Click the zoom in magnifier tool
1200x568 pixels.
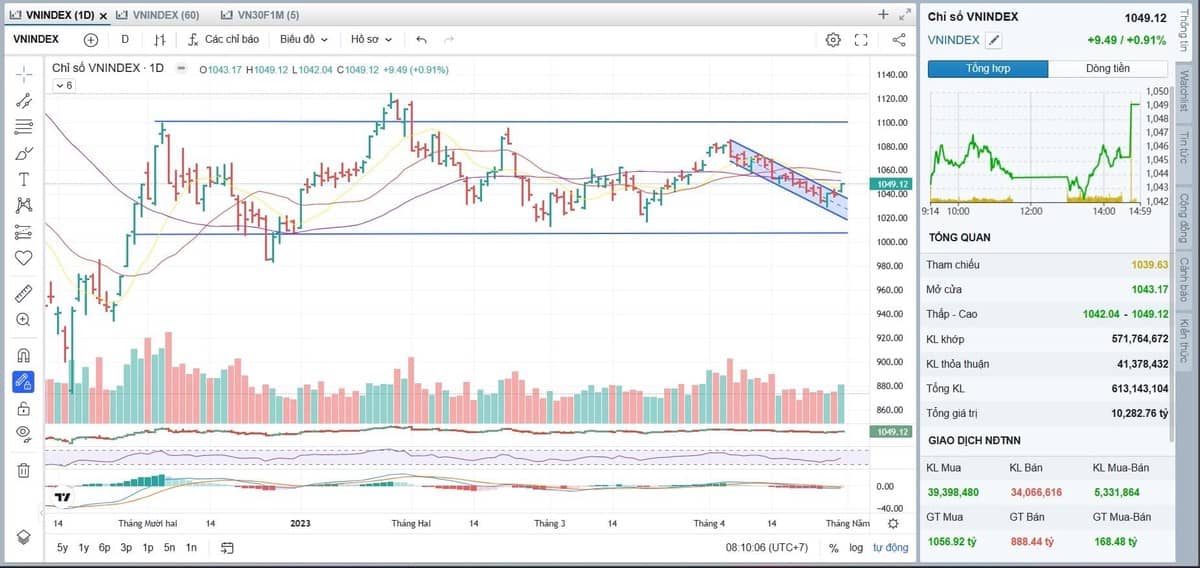coord(24,320)
